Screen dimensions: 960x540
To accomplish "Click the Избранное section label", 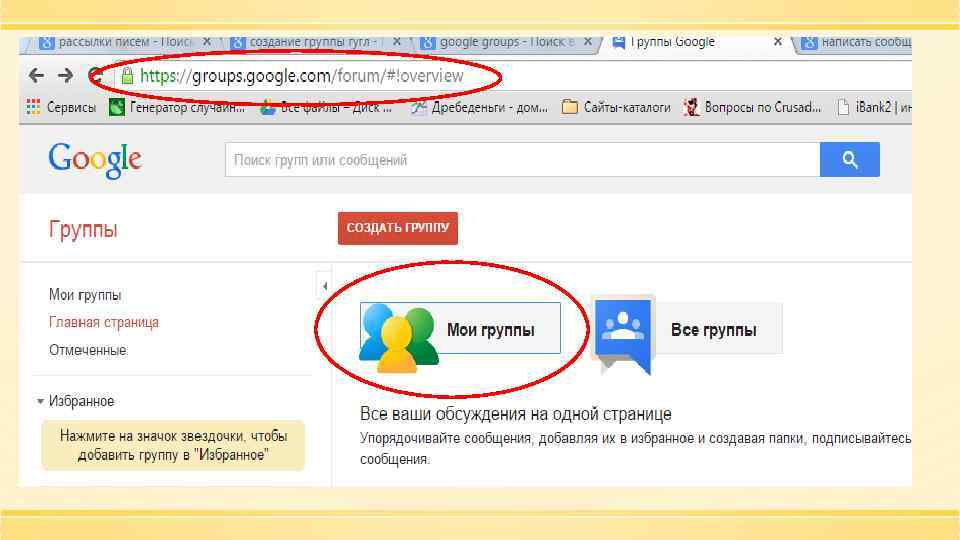I will click(x=81, y=402).
